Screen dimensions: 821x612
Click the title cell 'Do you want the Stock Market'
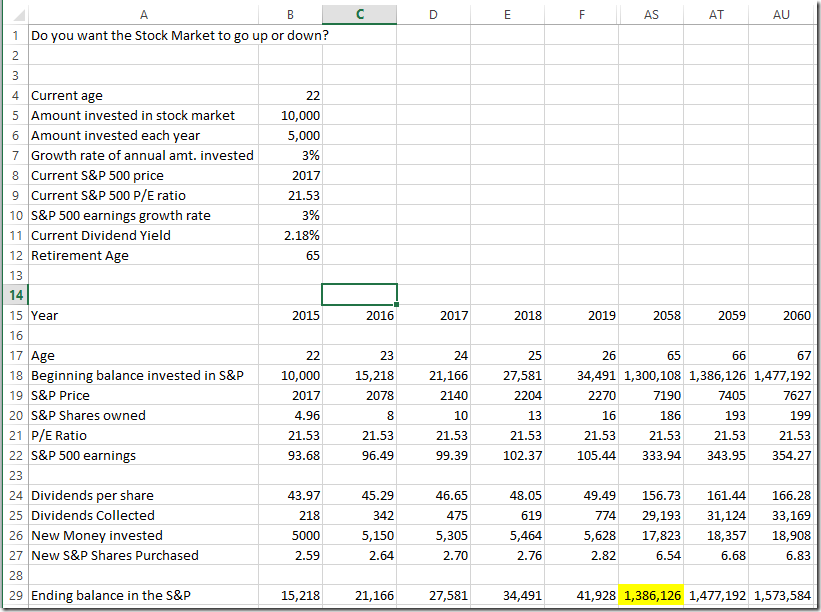[180, 35]
